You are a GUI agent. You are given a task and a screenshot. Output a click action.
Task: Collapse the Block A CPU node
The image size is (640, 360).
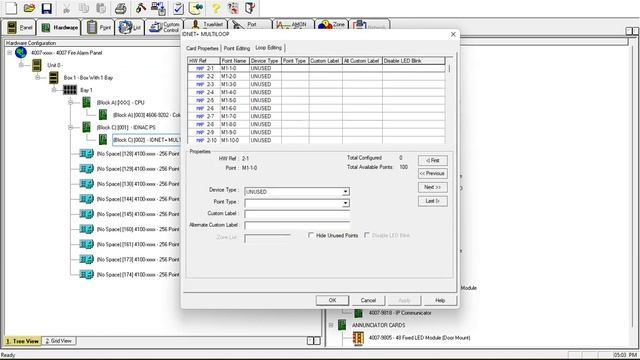click(x=70, y=102)
